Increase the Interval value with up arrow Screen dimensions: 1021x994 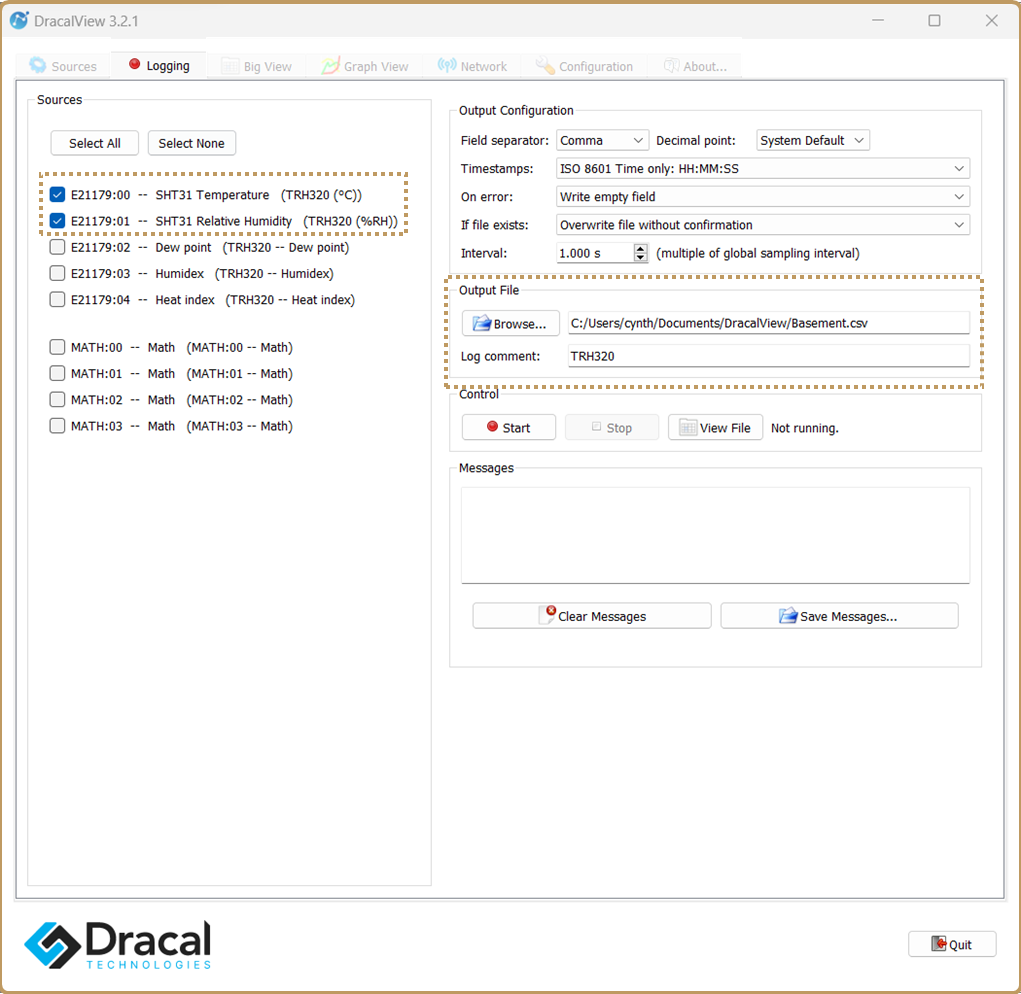(x=641, y=248)
